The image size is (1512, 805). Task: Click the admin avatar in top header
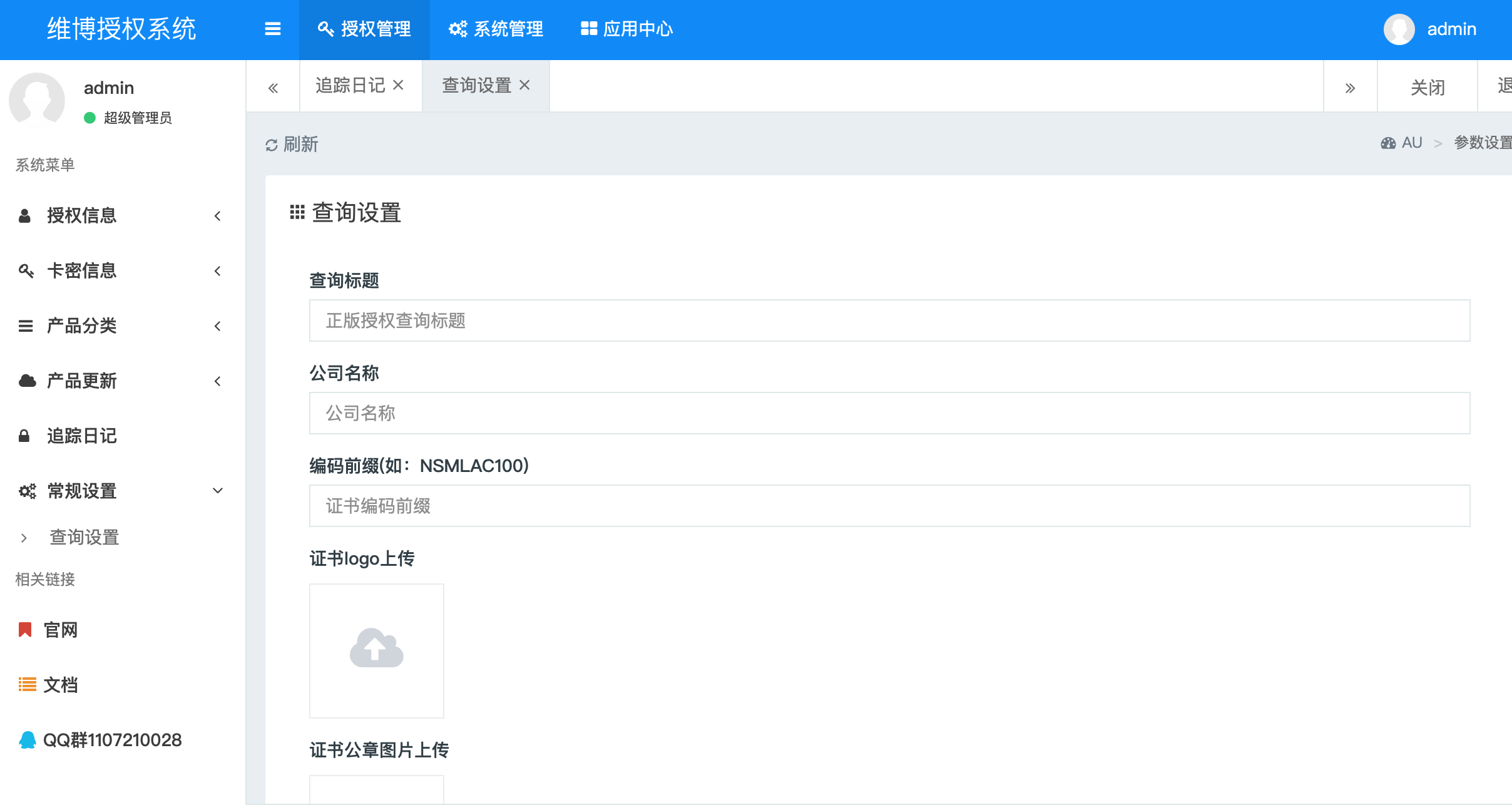coord(1399,29)
